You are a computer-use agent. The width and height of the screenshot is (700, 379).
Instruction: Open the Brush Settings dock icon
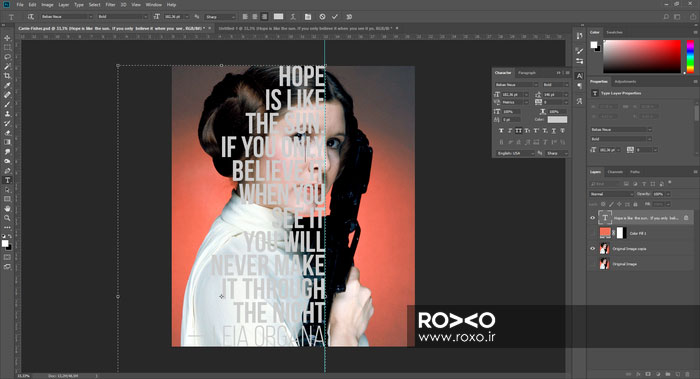coord(579,51)
